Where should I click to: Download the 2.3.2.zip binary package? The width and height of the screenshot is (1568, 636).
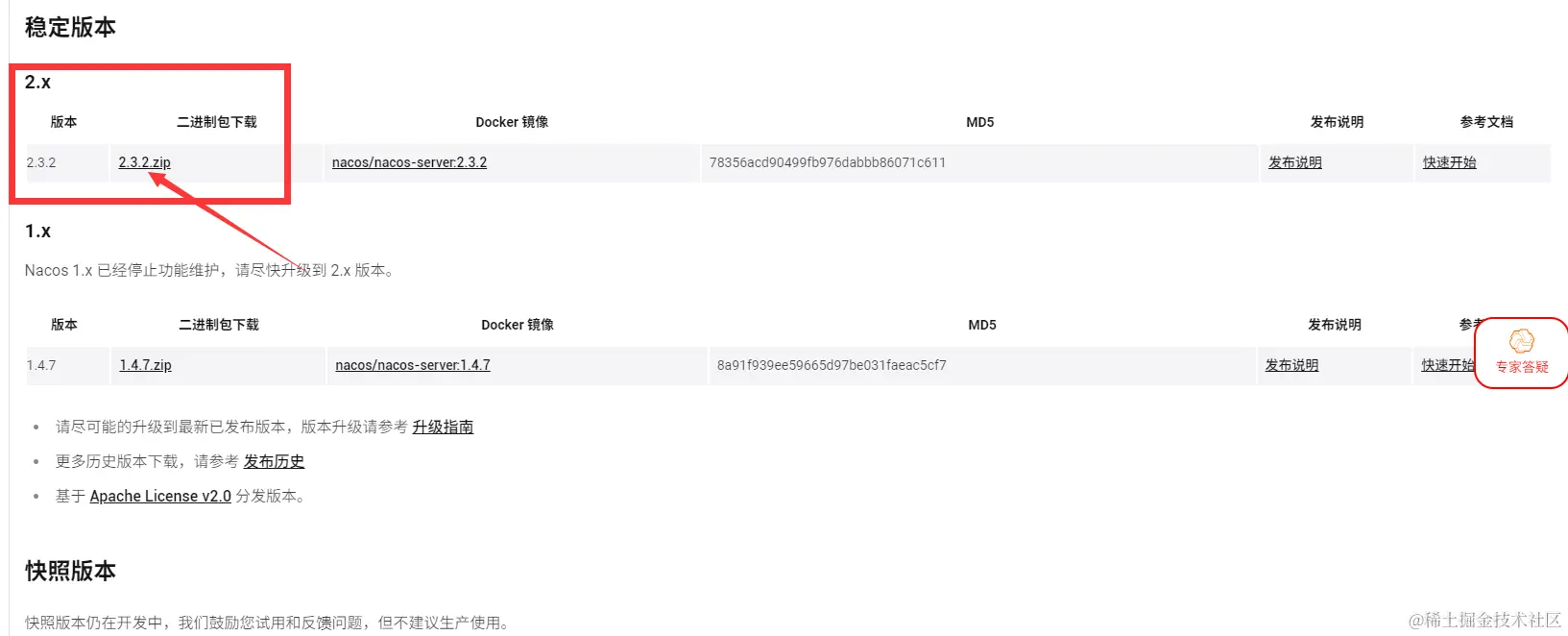point(145,162)
